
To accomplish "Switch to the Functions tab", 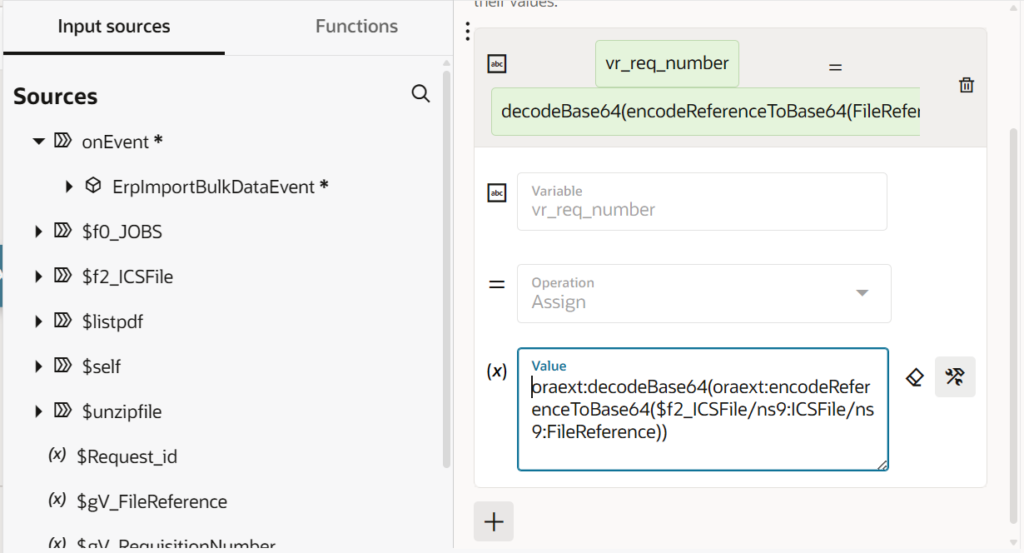I will coord(356,27).
